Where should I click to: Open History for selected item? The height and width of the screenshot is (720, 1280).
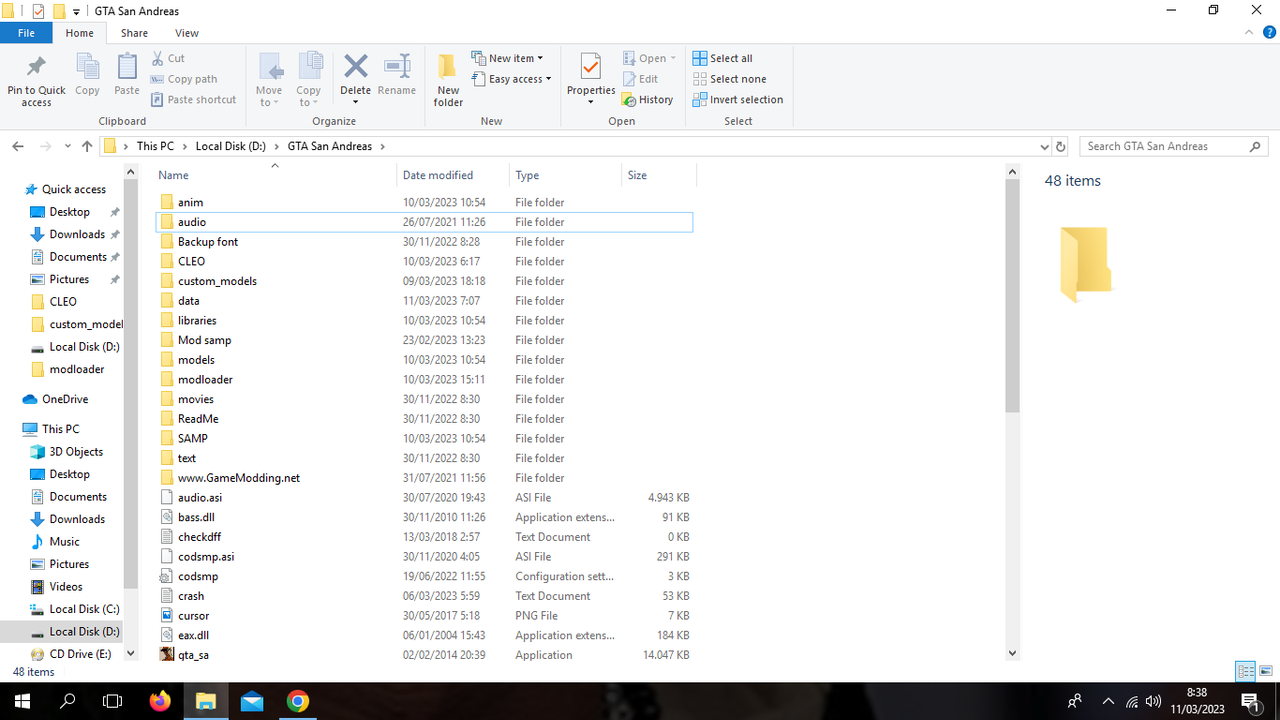coord(647,100)
